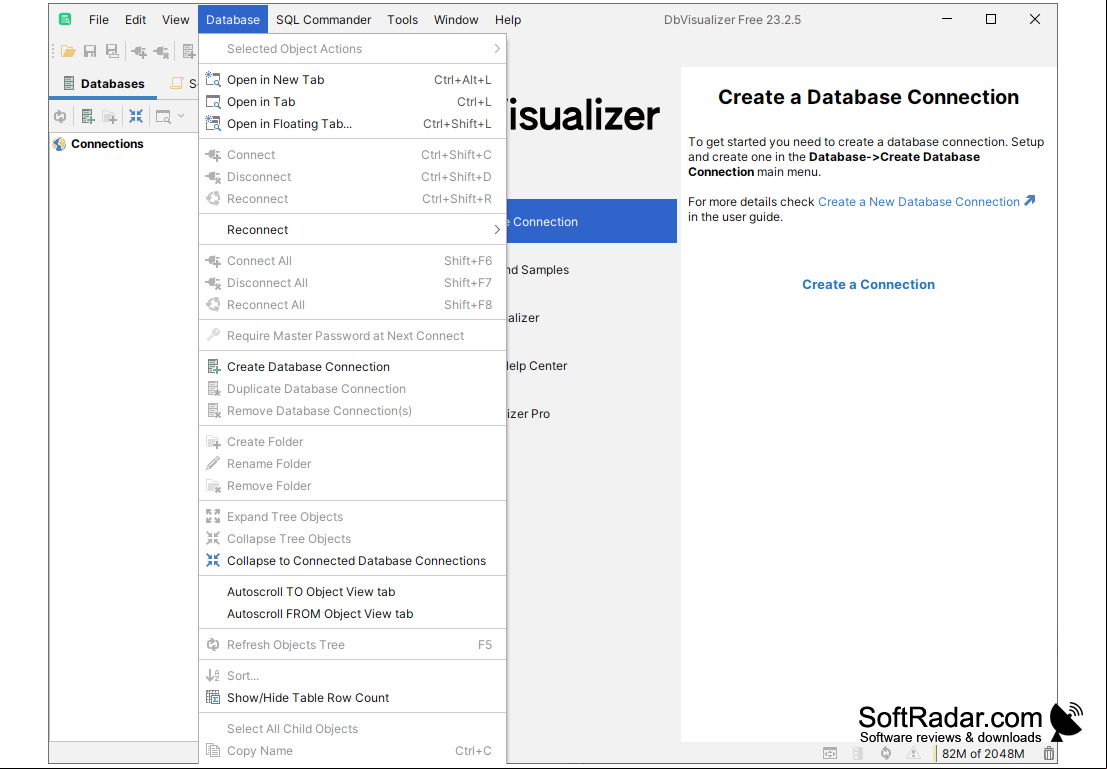The height and width of the screenshot is (769, 1107).
Task: Click the Refresh Objects Tree menu item
Action: pyautogui.click(x=352, y=645)
